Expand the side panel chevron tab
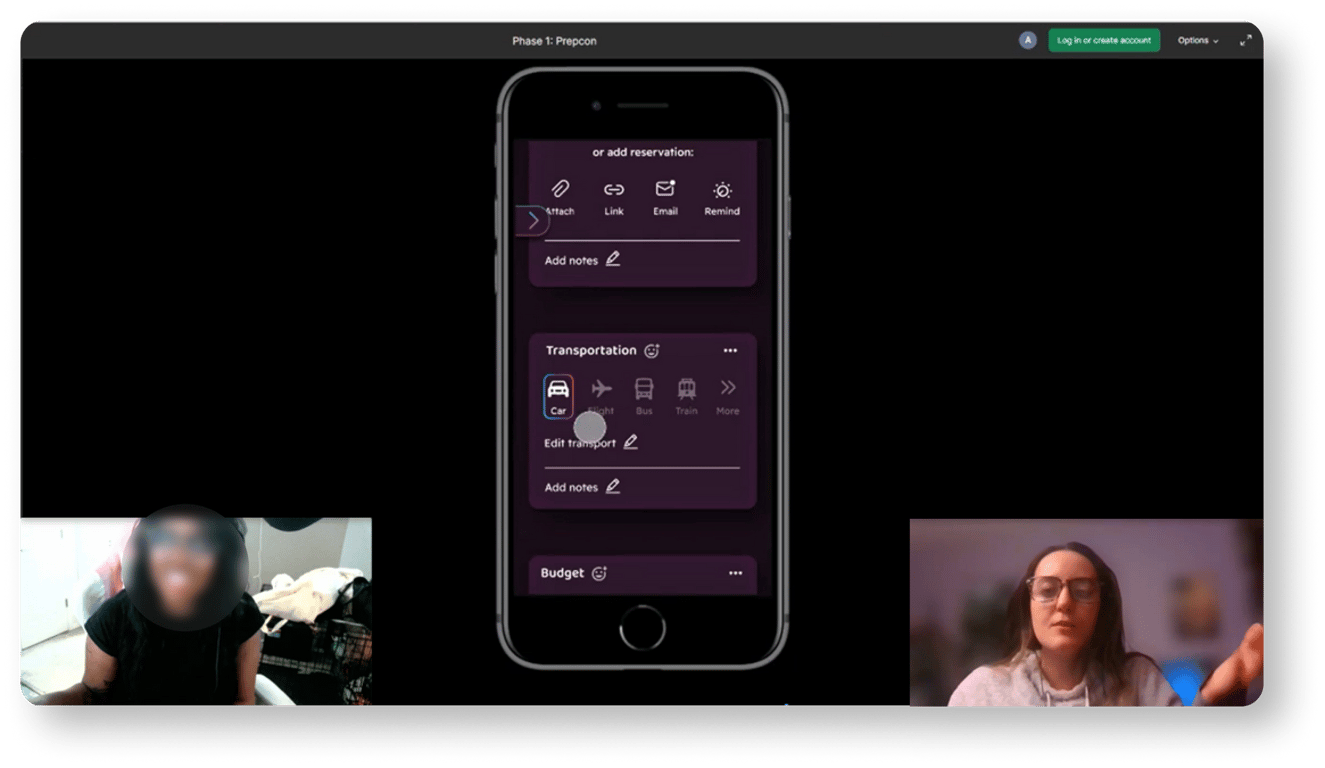Viewport: 1325px width, 768px height. pos(533,220)
